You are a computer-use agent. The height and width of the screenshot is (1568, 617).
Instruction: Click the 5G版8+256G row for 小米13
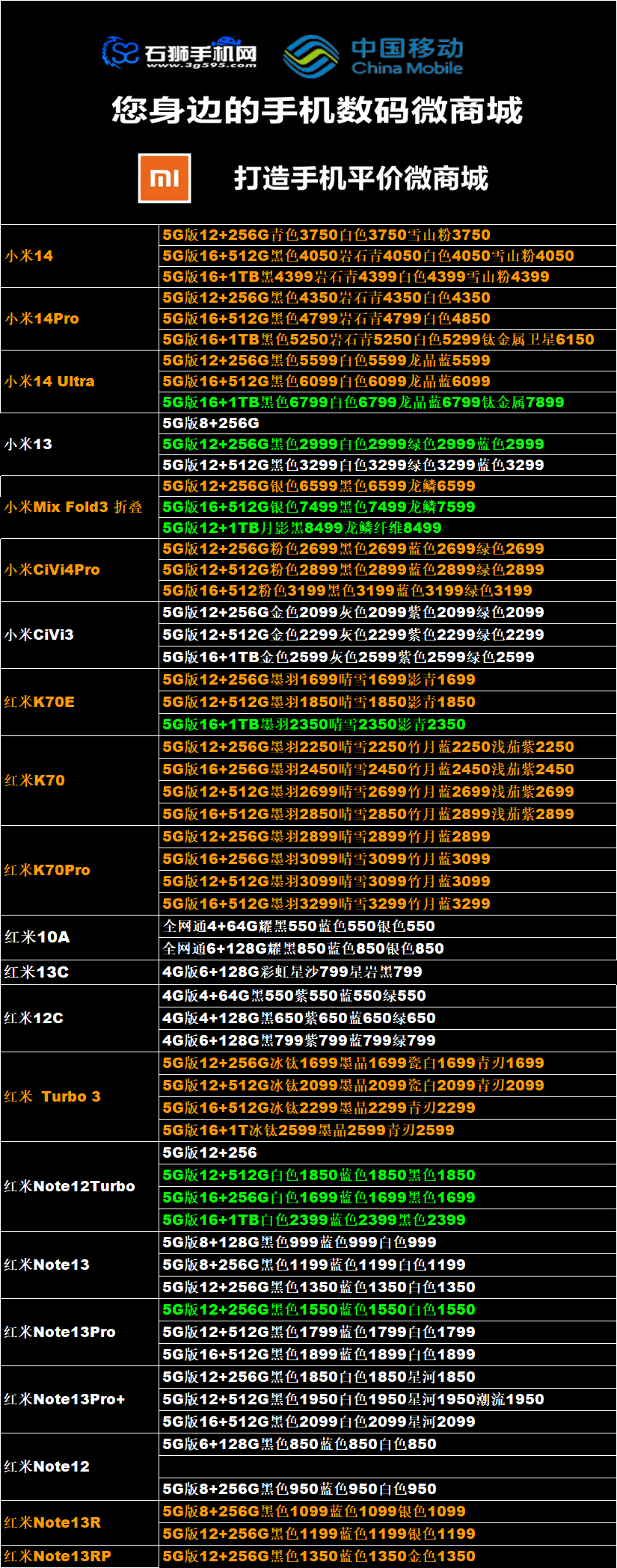coord(387,423)
